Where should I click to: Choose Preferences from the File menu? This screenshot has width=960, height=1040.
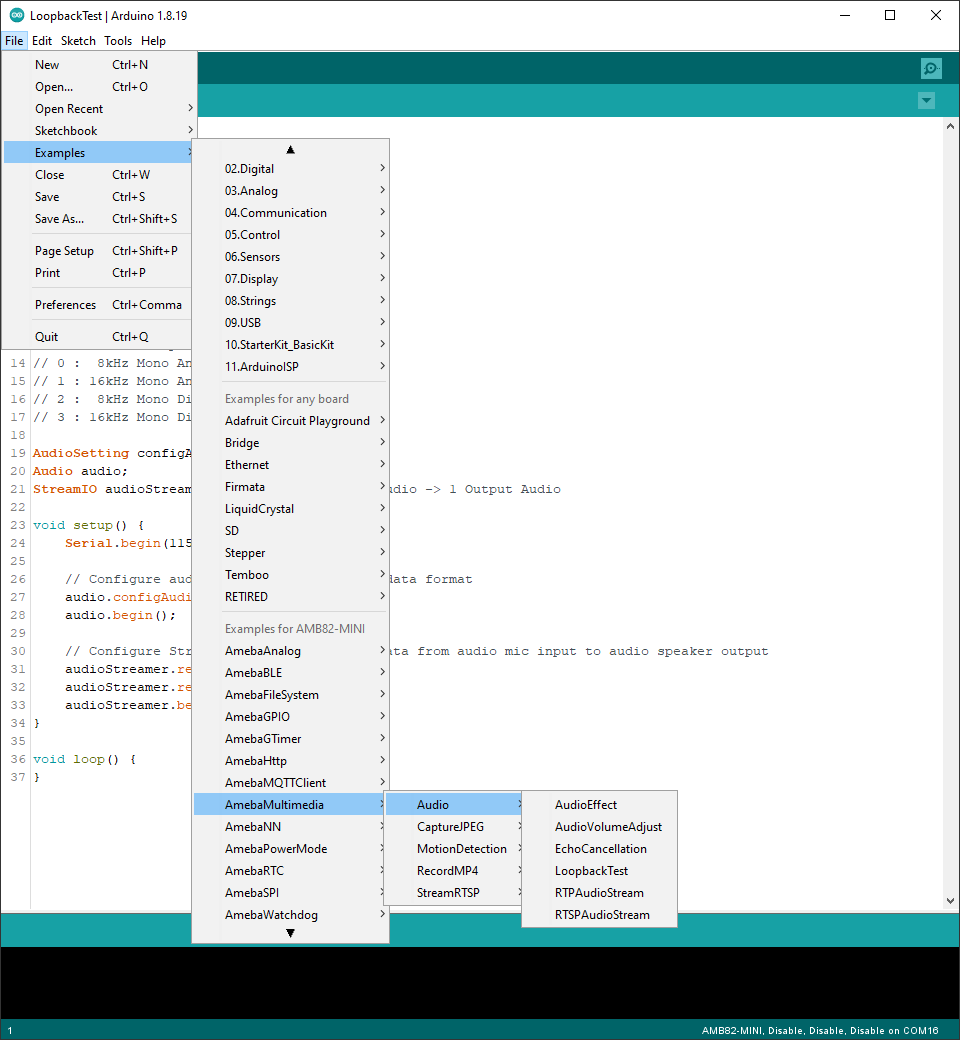coord(66,305)
